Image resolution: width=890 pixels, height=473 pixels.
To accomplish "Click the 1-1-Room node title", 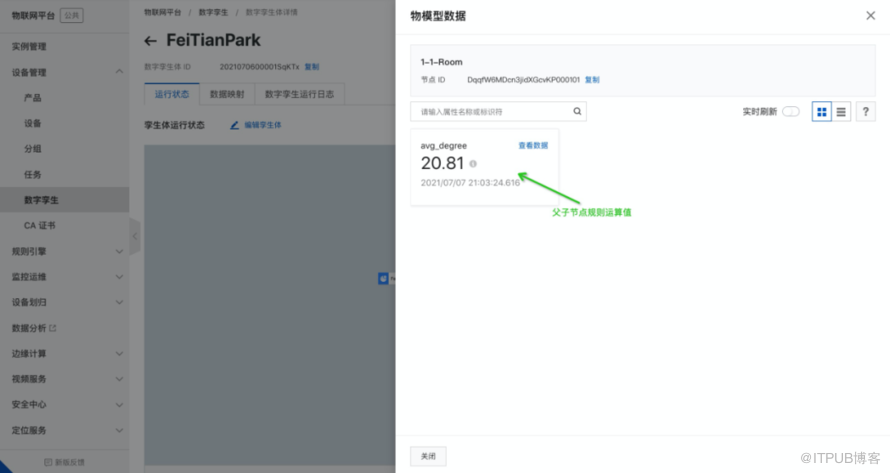I will tap(442, 62).
